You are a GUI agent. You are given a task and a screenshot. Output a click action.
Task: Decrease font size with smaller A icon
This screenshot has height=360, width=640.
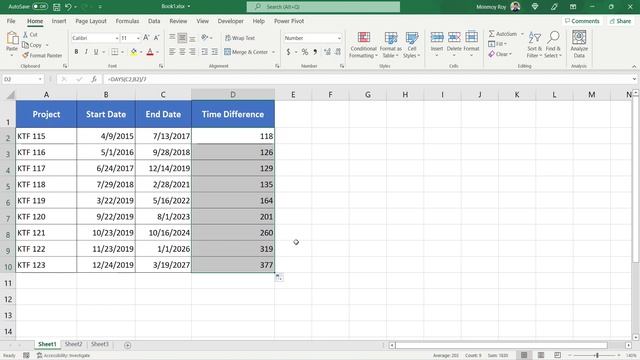(x=156, y=38)
